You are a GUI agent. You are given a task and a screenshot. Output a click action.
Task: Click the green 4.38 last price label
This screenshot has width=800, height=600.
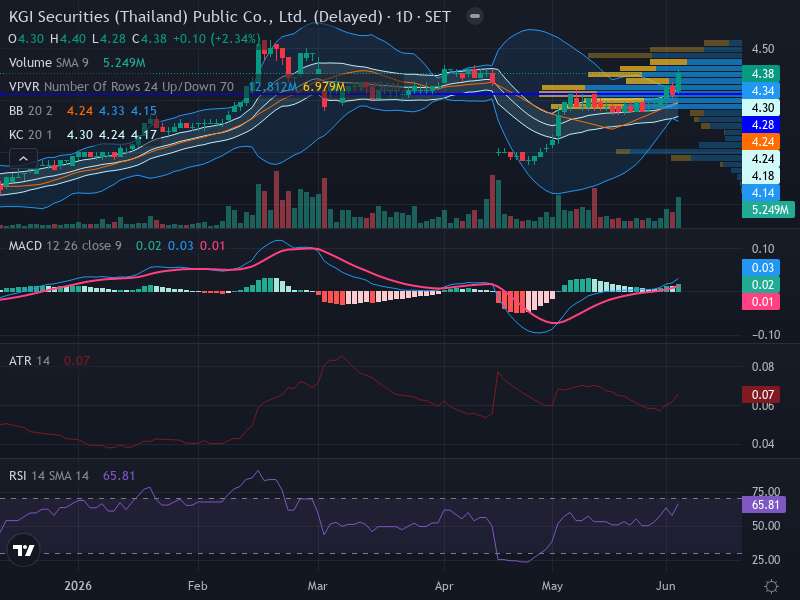761,73
